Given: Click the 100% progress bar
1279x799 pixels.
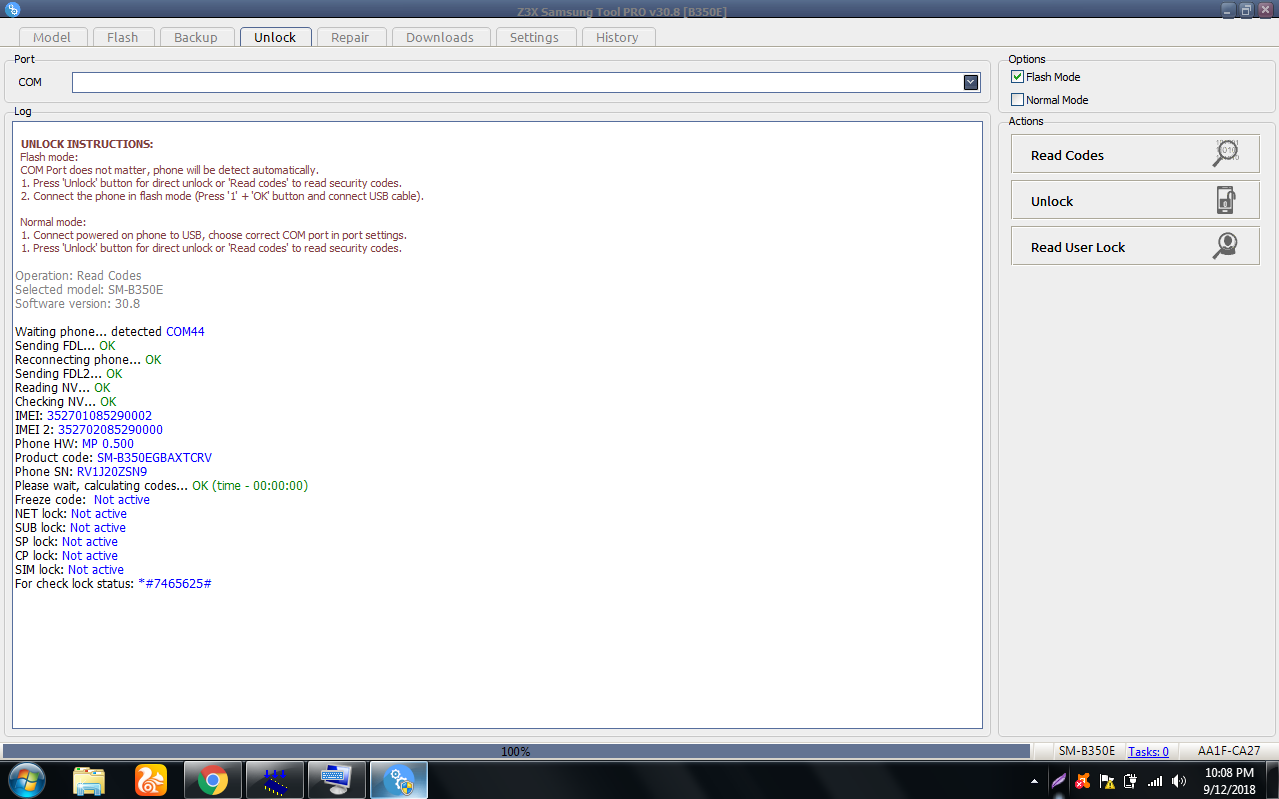Looking at the screenshot, I should [516, 751].
